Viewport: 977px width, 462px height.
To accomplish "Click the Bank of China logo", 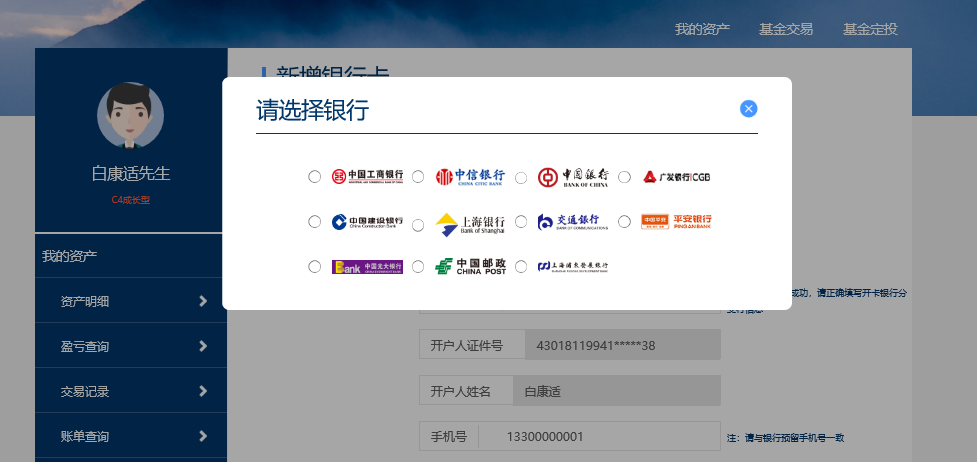I will [x=573, y=177].
